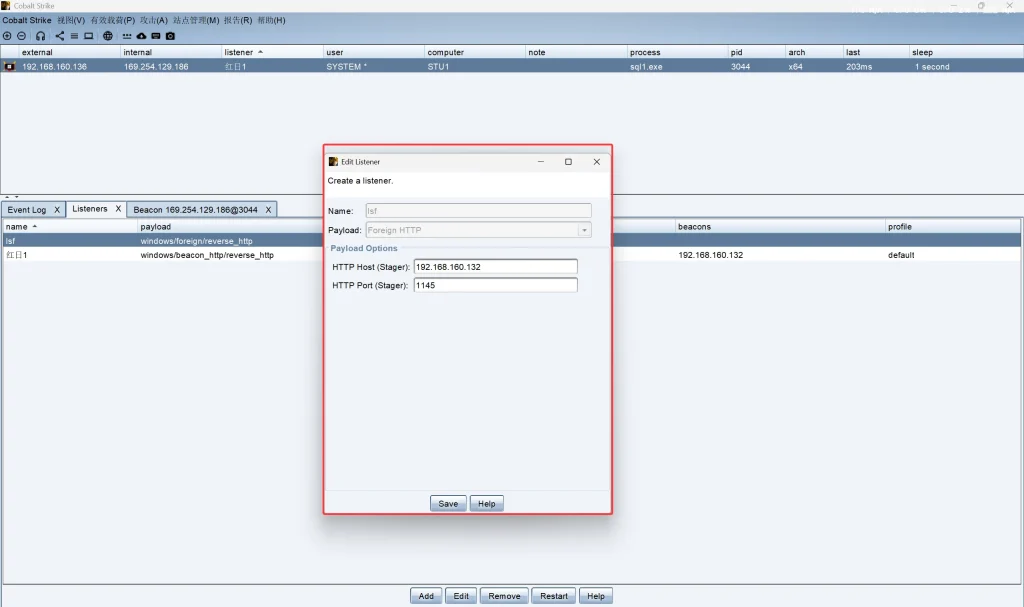Sort sessions by computer column

pyautogui.click(x=475, y=52)
